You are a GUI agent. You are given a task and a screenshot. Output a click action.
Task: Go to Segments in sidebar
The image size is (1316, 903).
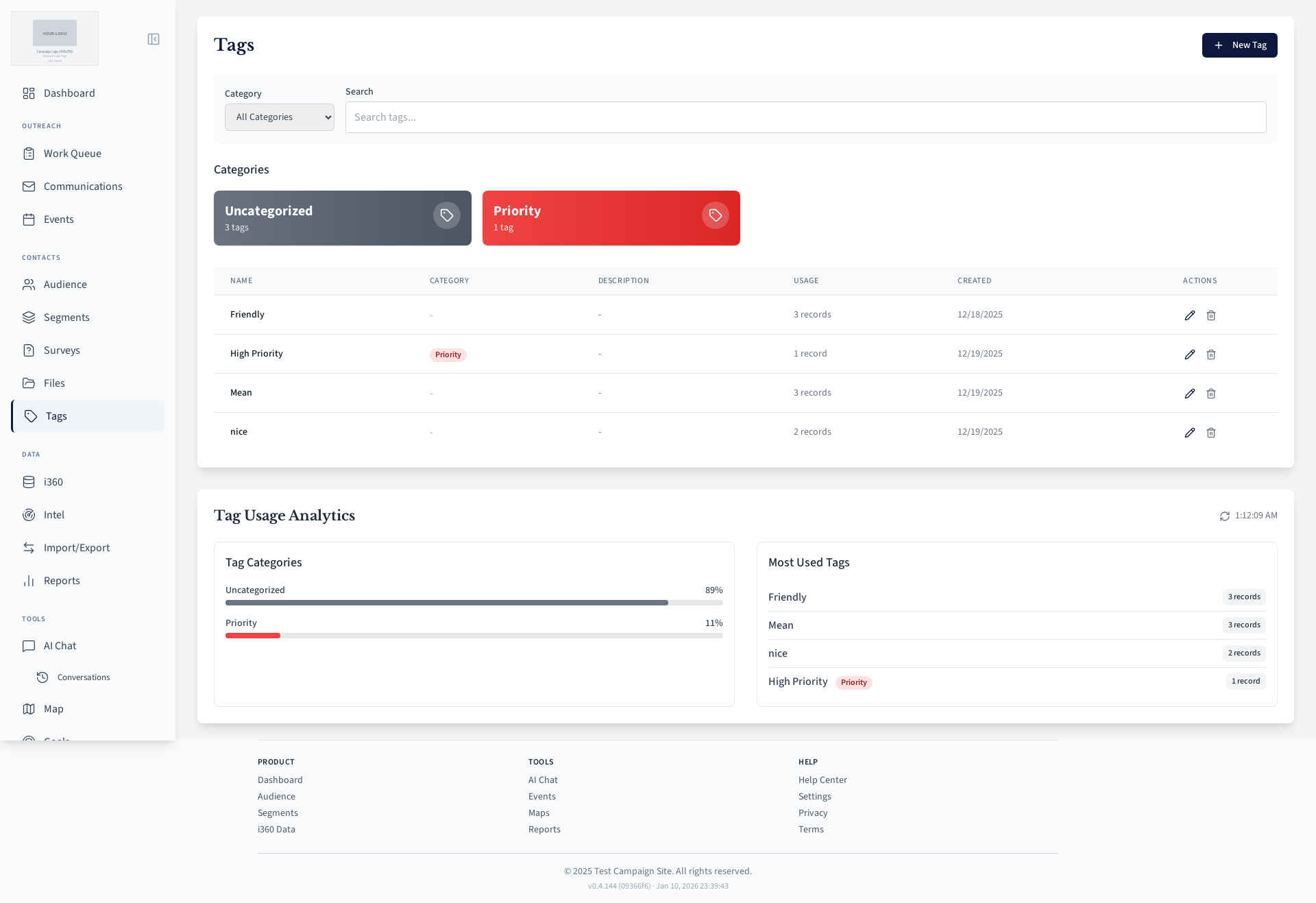(x=66, y=317)
